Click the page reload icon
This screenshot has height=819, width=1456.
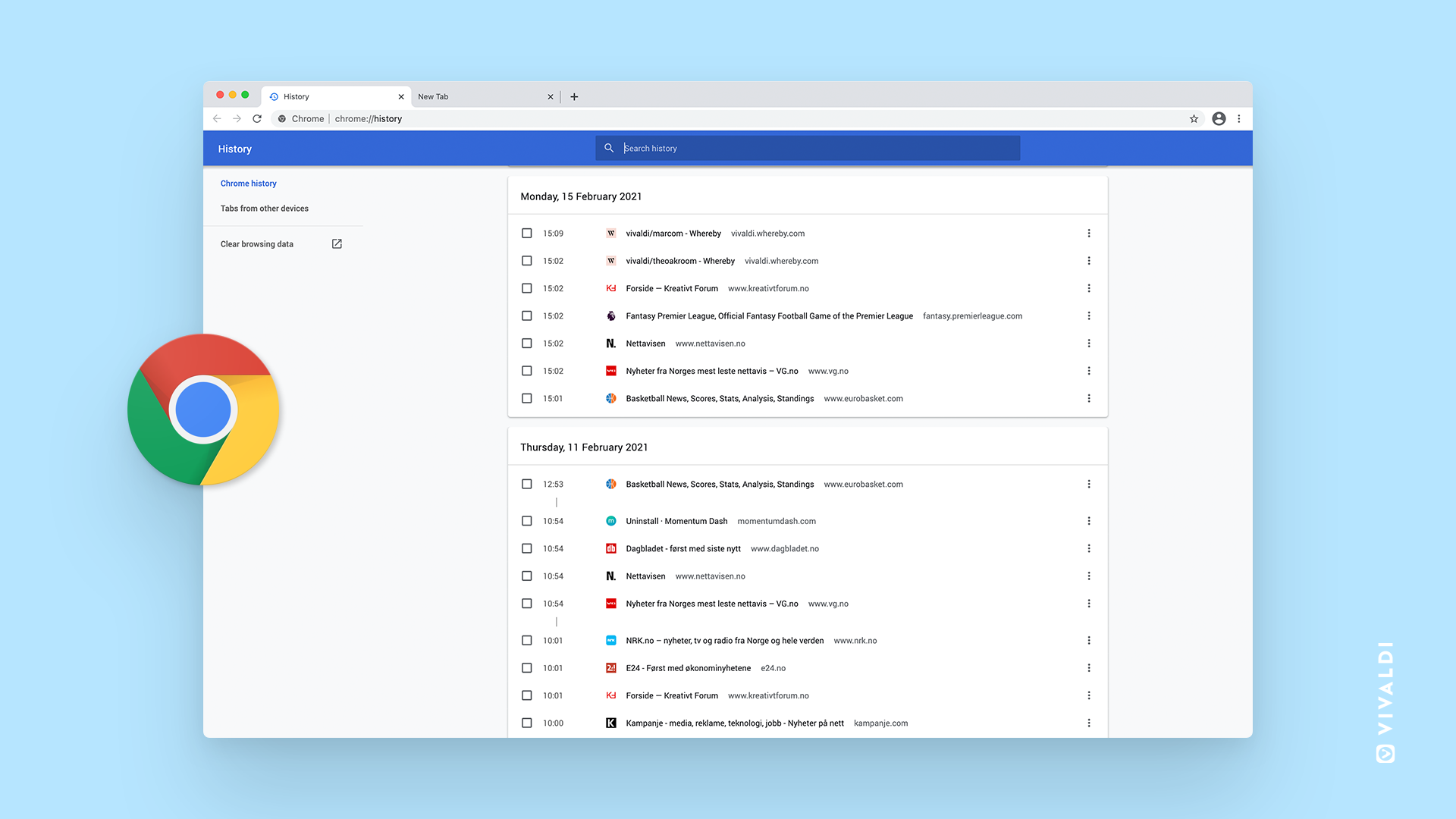point(257,118)
